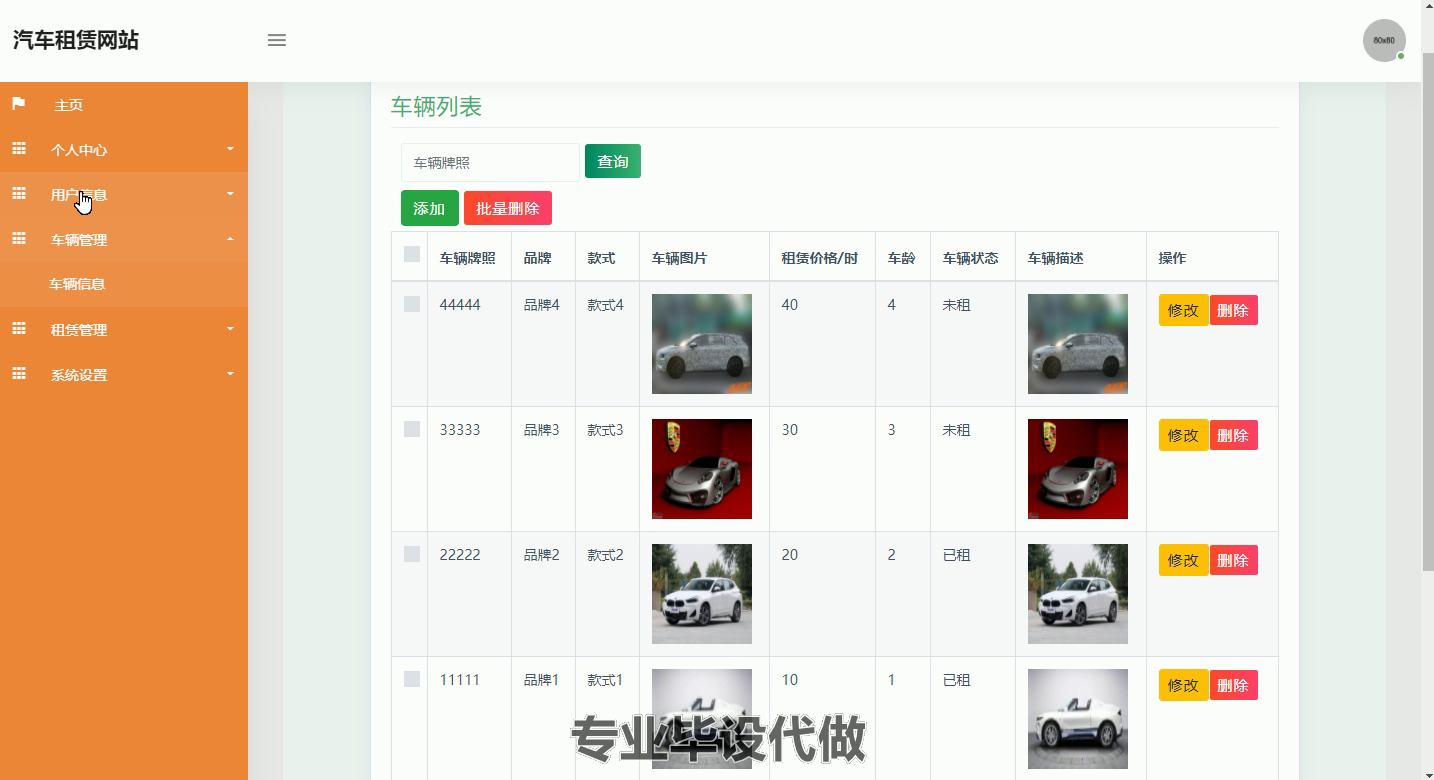Click 修改 for vehicle 22222

[x=1183, y=560]
